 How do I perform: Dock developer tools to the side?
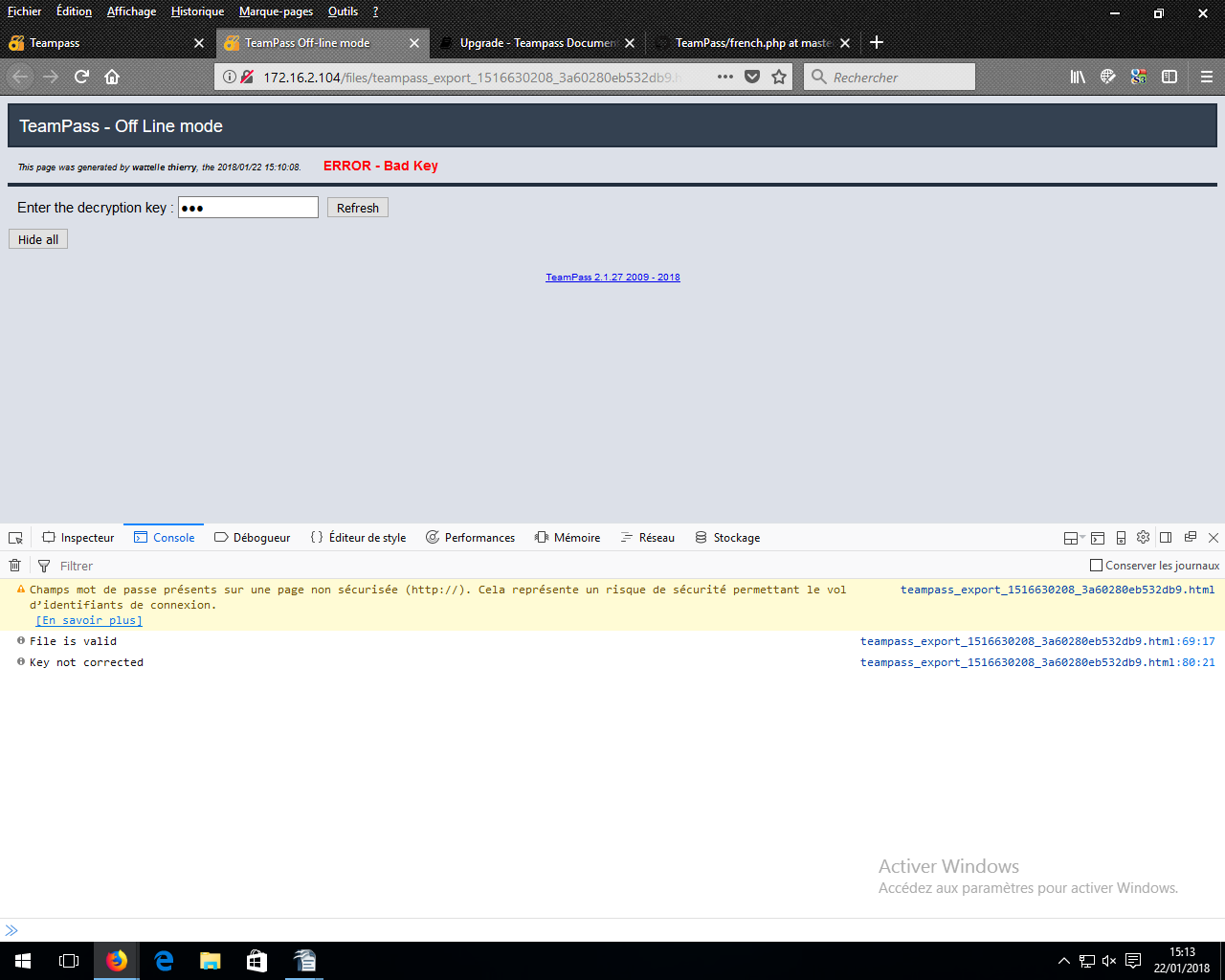(x=1166, y=537)
